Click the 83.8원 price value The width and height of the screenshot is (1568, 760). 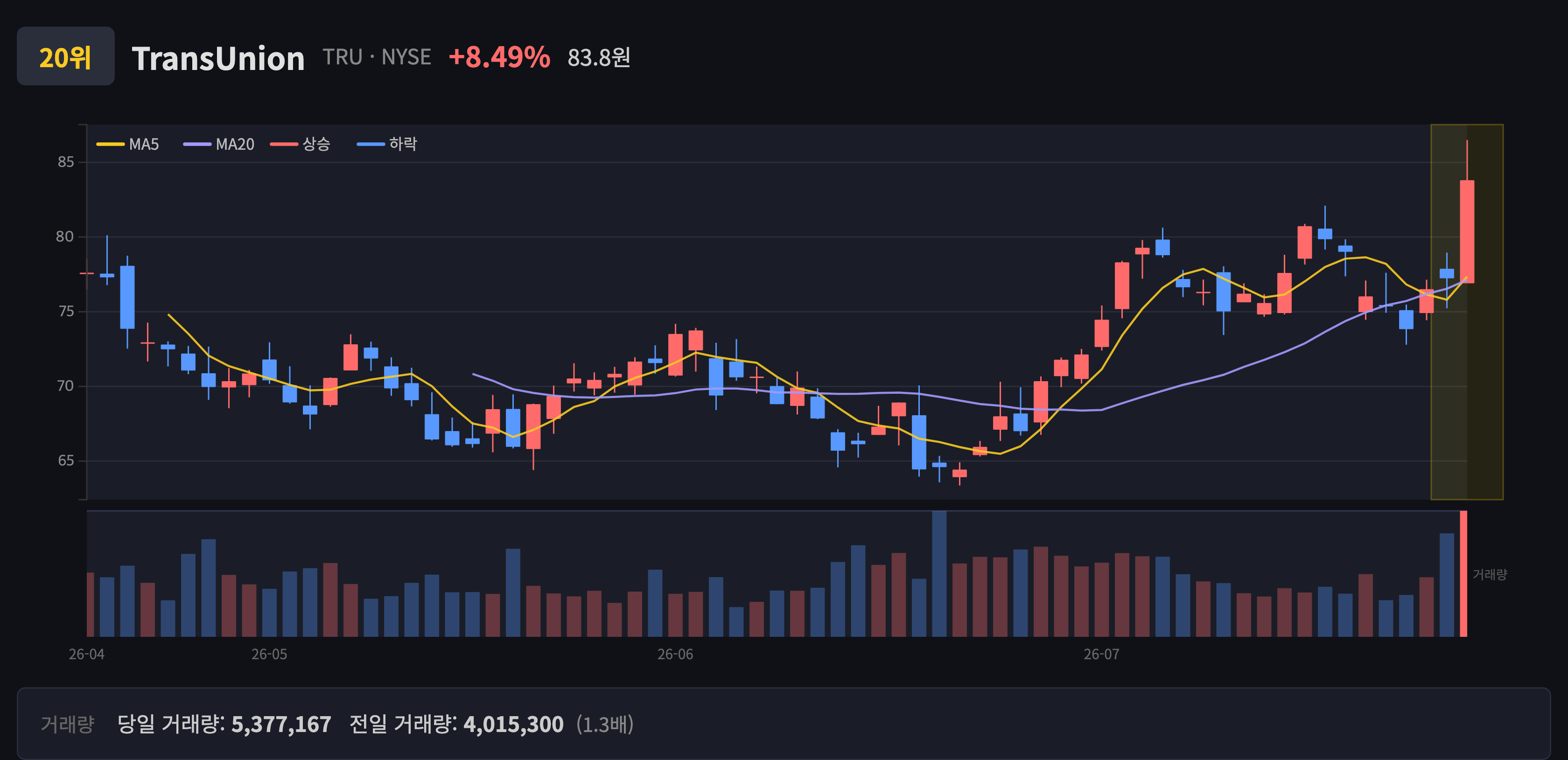599,58
